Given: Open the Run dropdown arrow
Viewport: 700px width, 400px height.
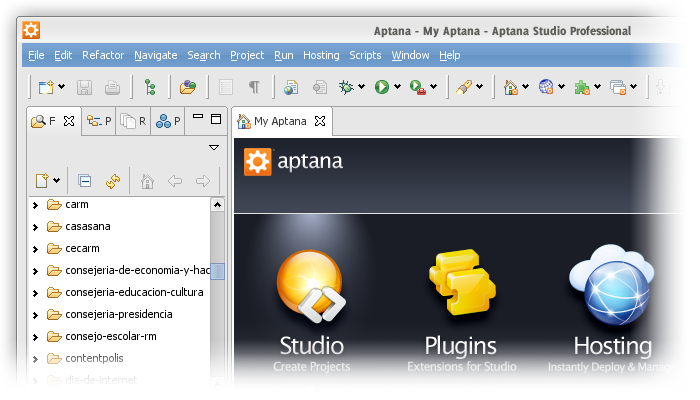Looking at the screenshot, I should coord(397,87).
